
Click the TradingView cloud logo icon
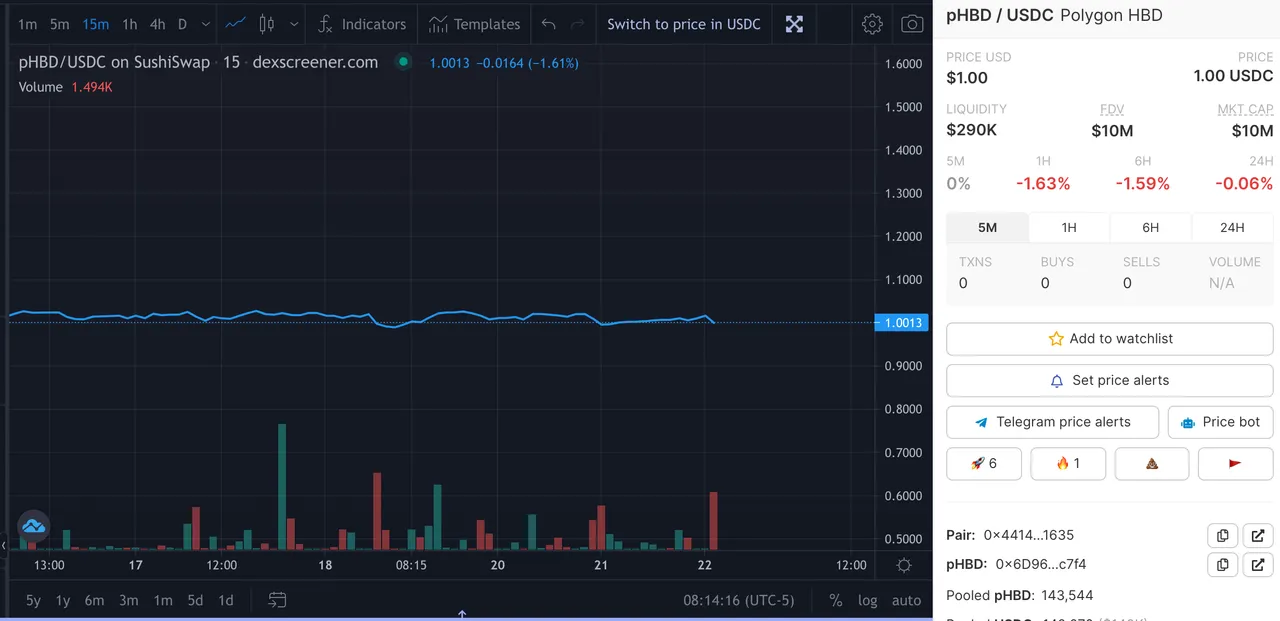(x=34, y=525)
